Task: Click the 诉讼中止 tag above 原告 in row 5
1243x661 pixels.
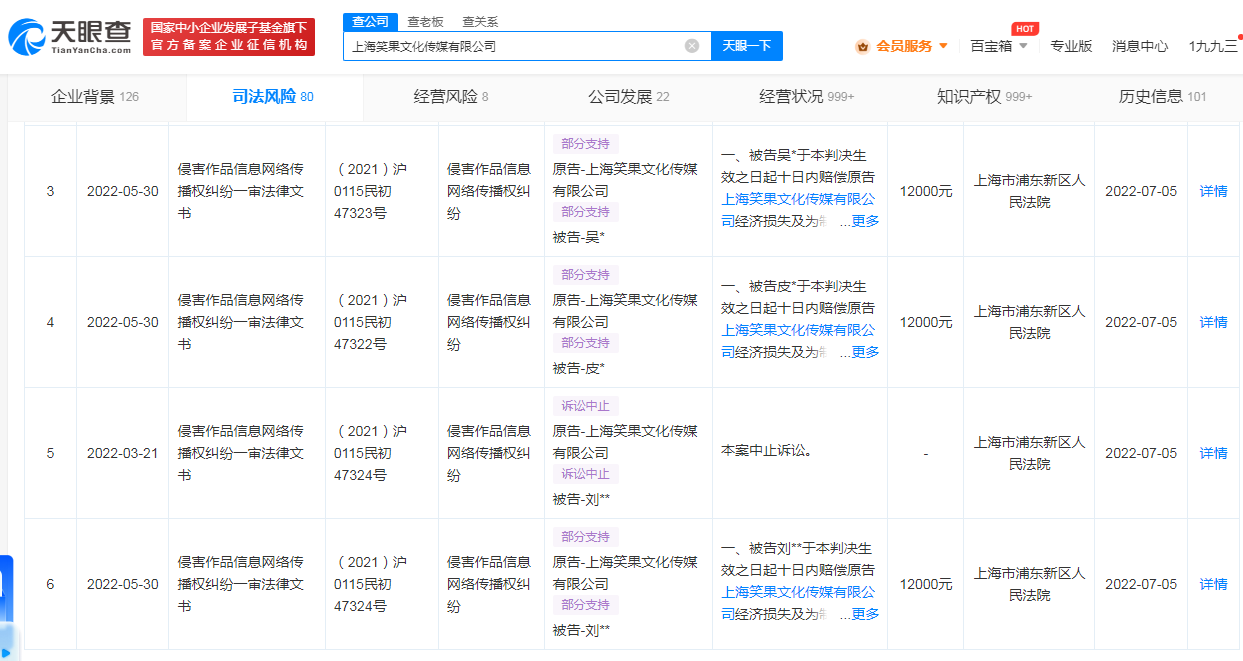Action: pos(585,405)
